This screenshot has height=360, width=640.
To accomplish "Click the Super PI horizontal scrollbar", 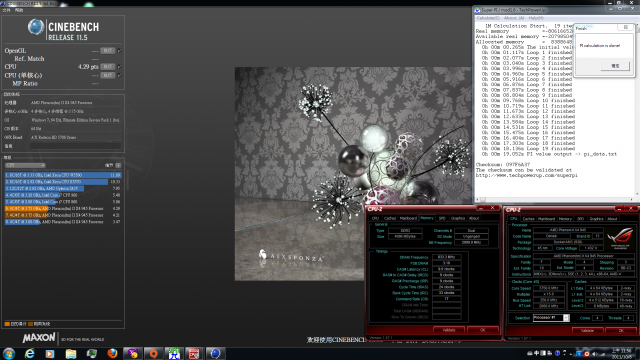I will click(555, 200).
